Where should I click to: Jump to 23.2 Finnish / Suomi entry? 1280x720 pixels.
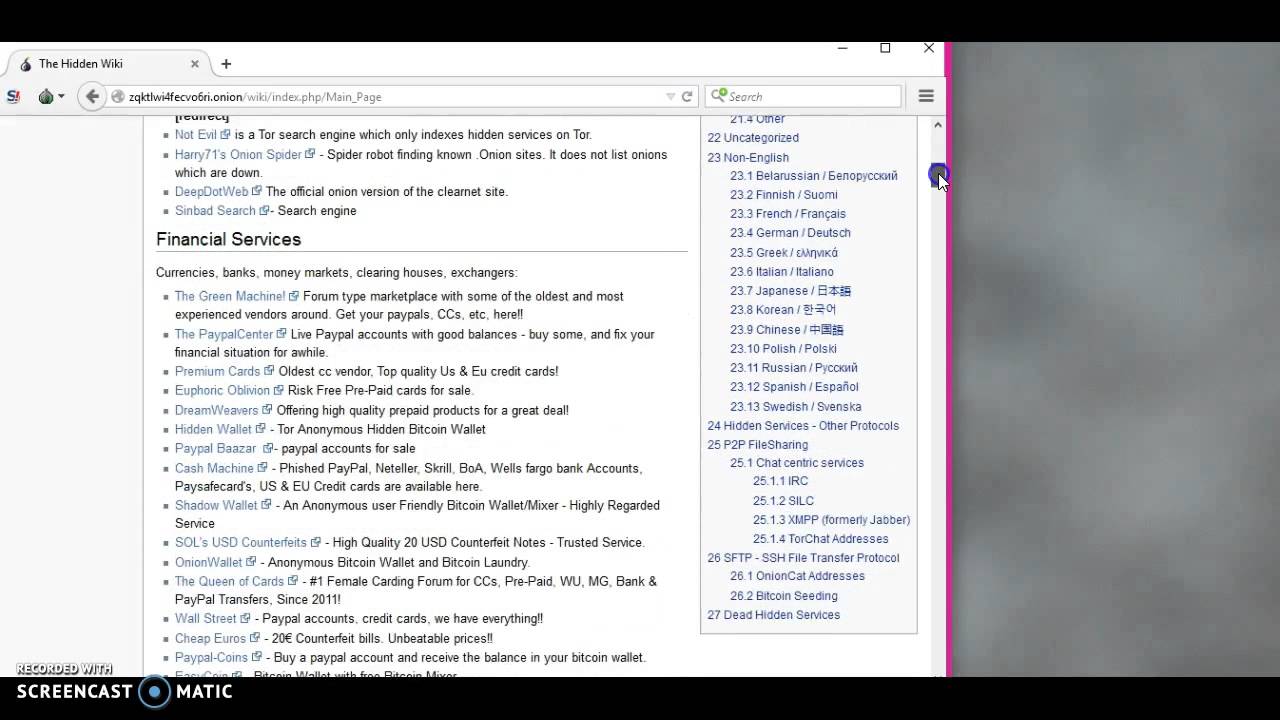(784, 195)
